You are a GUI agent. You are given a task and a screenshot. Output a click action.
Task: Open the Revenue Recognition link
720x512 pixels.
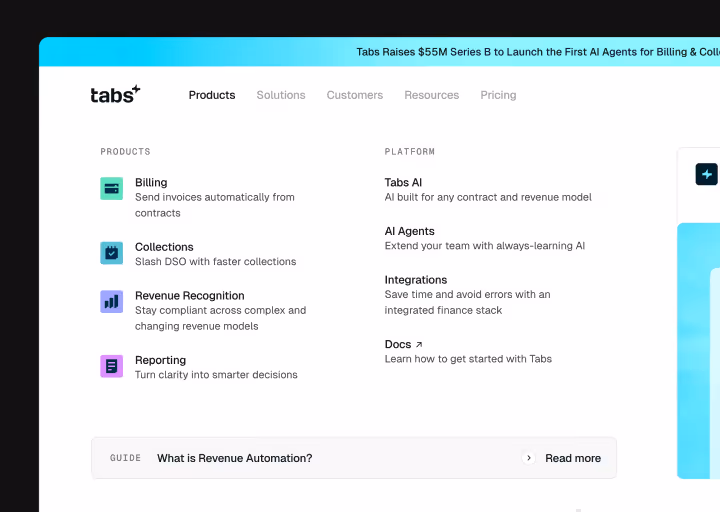190,296
